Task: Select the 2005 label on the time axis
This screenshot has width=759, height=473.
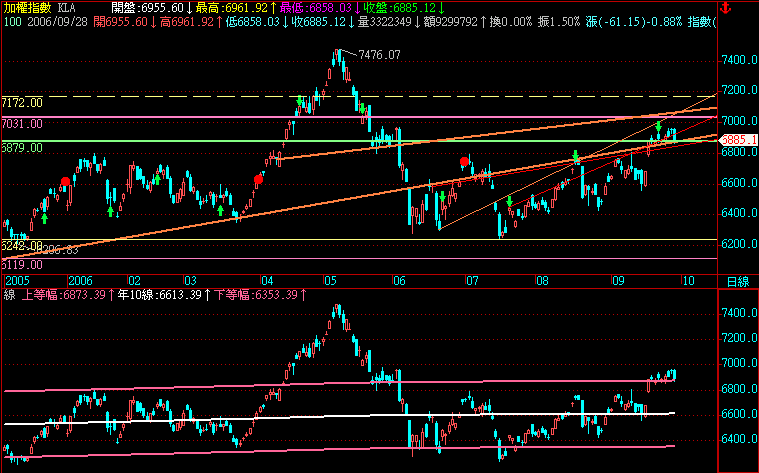Action: [14, 281]
